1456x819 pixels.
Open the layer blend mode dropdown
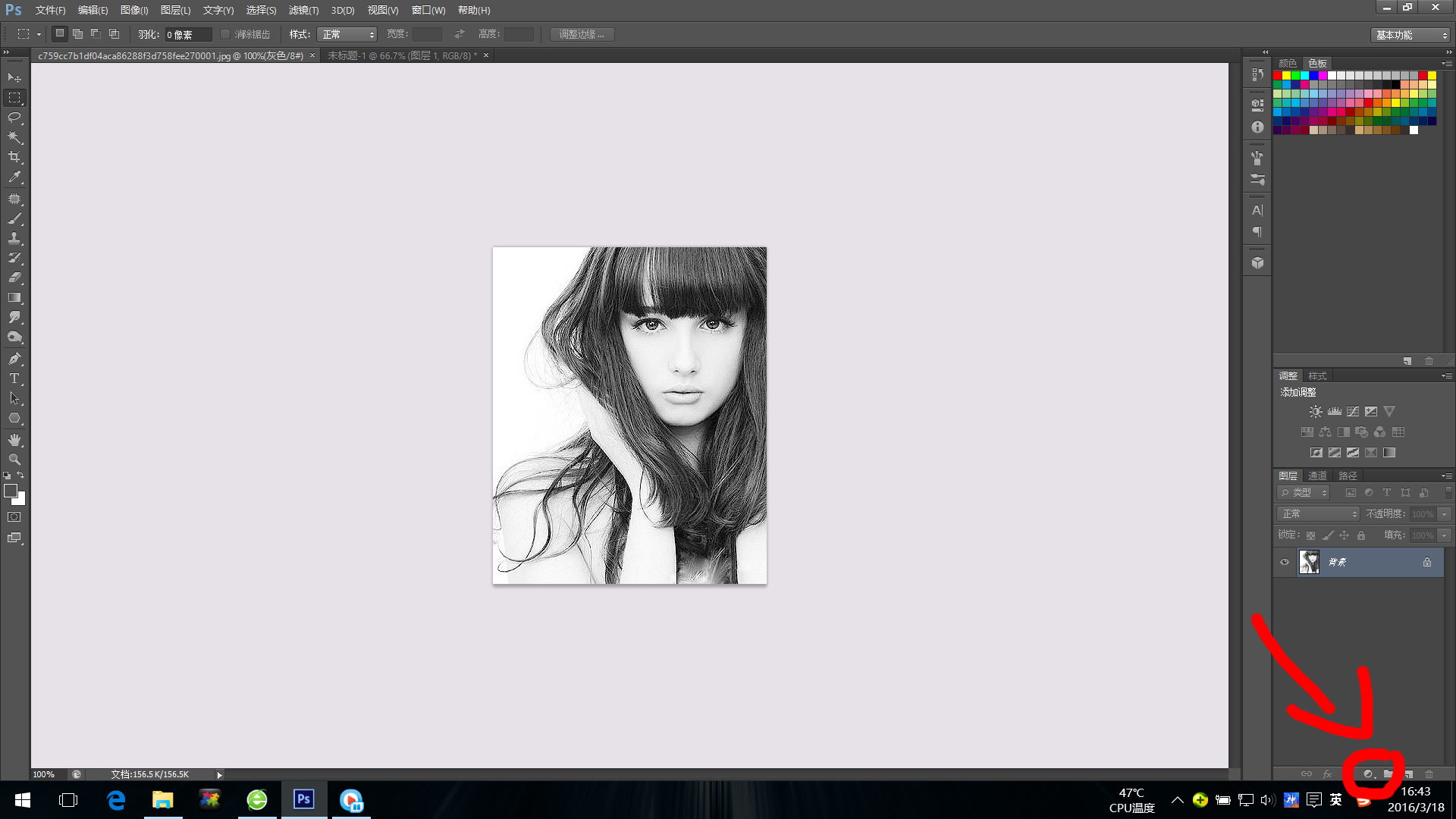tap(1318, 514)
